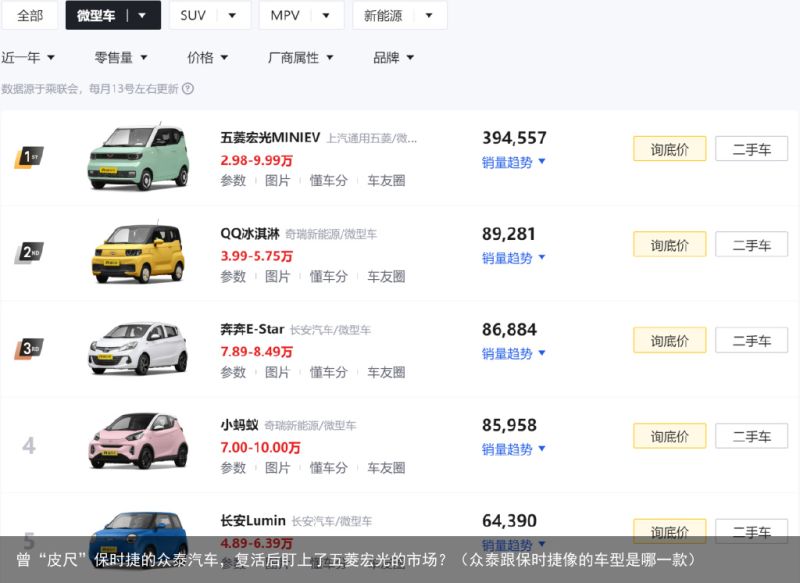
Task: Click the 2nd place rank badge
Action: pos(29,252)
